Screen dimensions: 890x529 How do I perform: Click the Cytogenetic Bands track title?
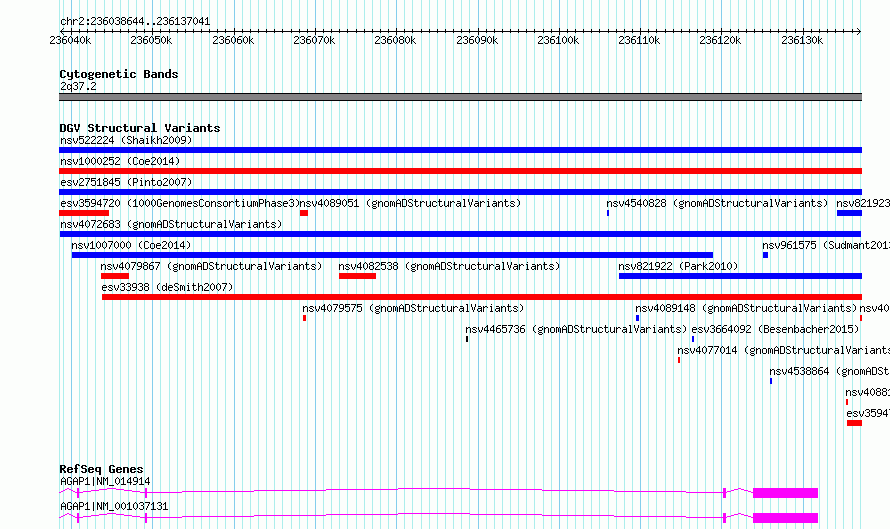point(119,74)
